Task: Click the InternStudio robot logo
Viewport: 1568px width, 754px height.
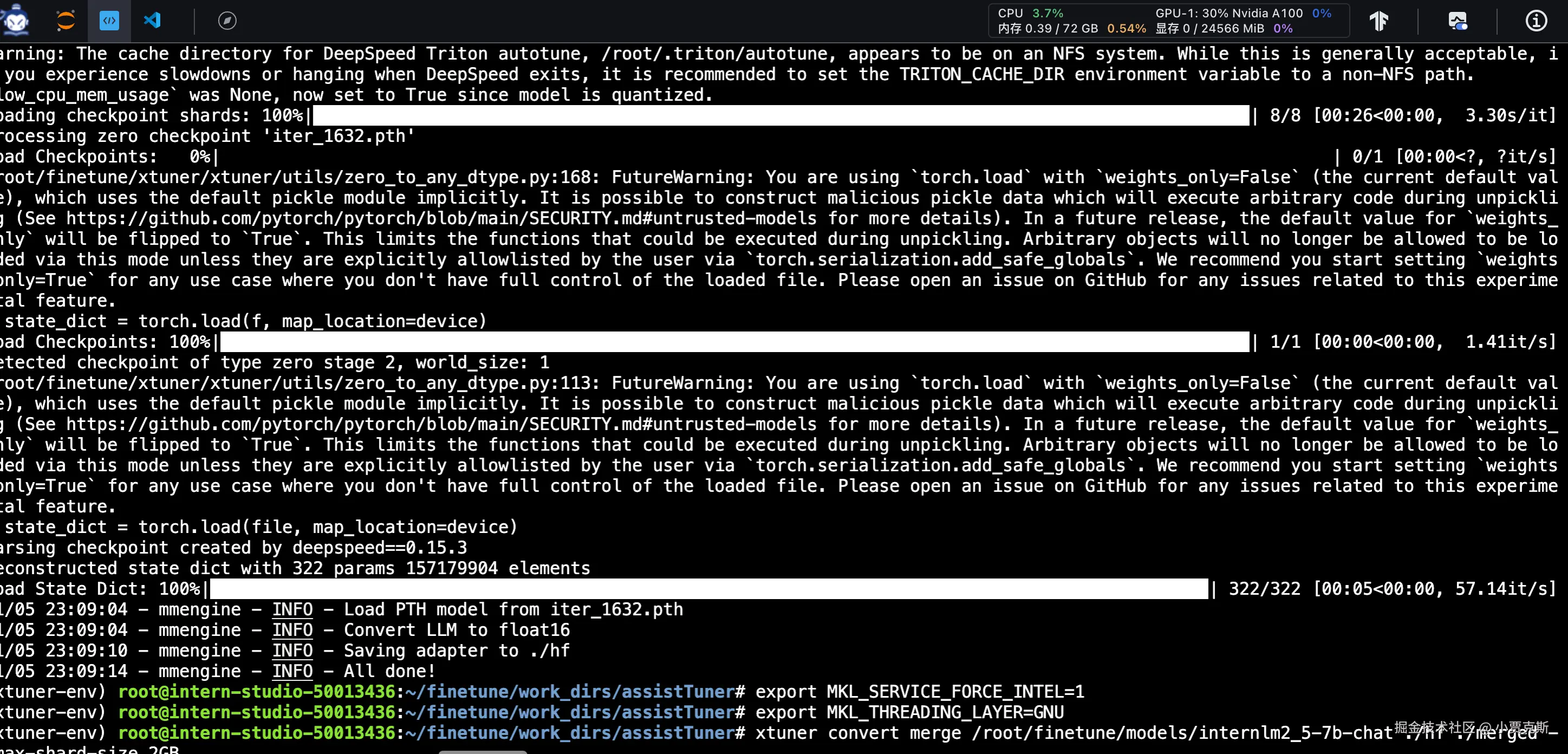Action: [x=16, y=20]
